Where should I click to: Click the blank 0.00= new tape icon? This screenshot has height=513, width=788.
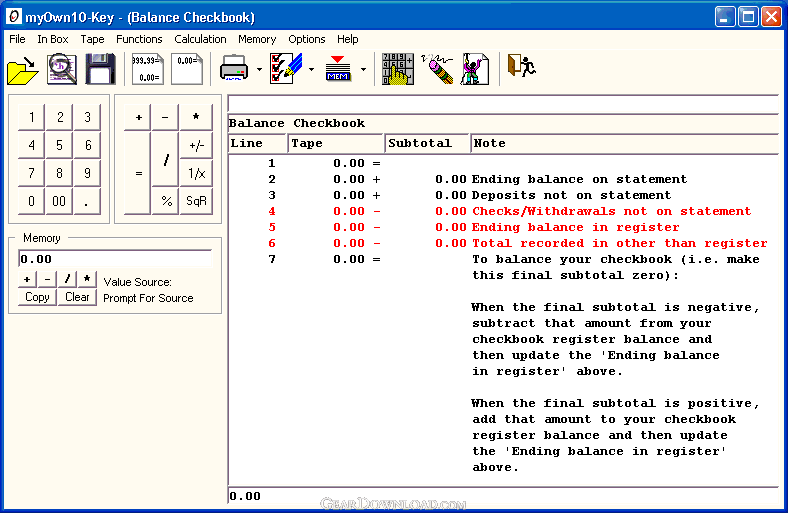pyautogui.click(x=187, y=69)
